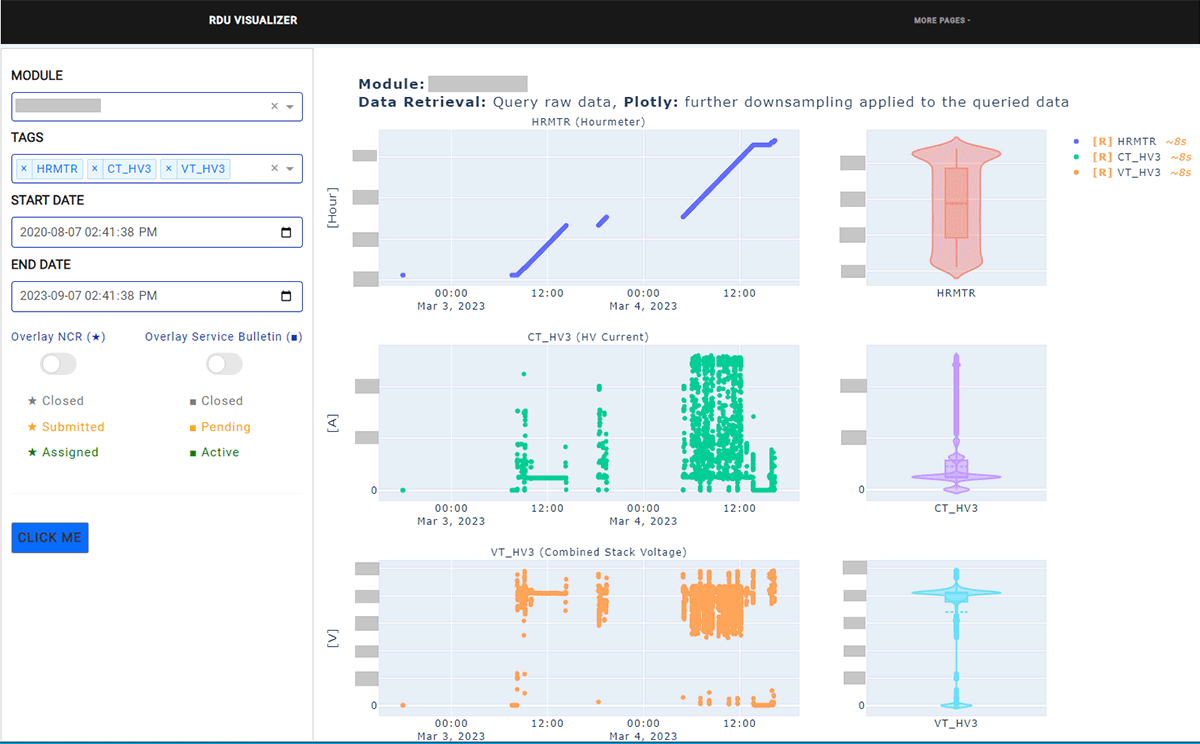
Task: Enable the Overlay NCR switch
Action: tap(58, 364)
